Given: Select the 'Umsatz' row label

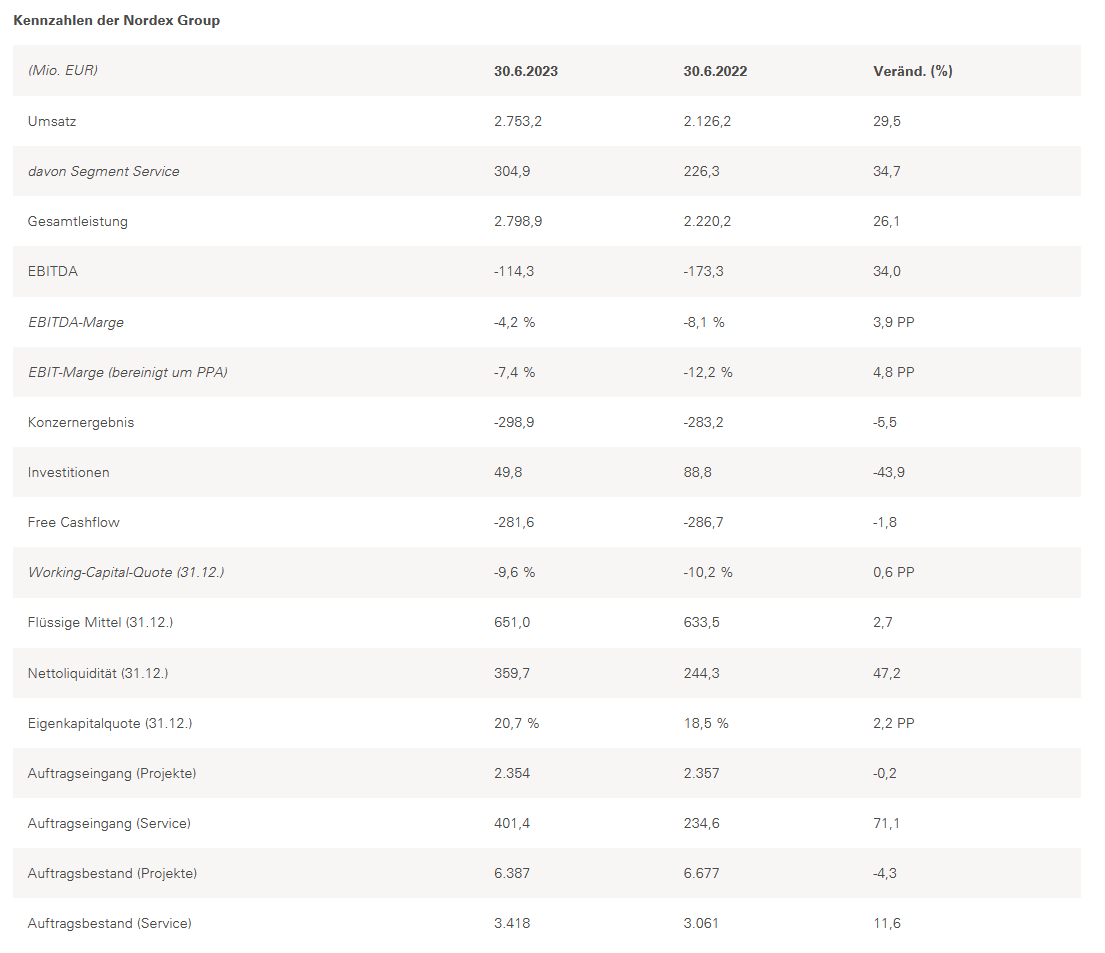Looking at the screenshot, I should click(x=52, y=121).
